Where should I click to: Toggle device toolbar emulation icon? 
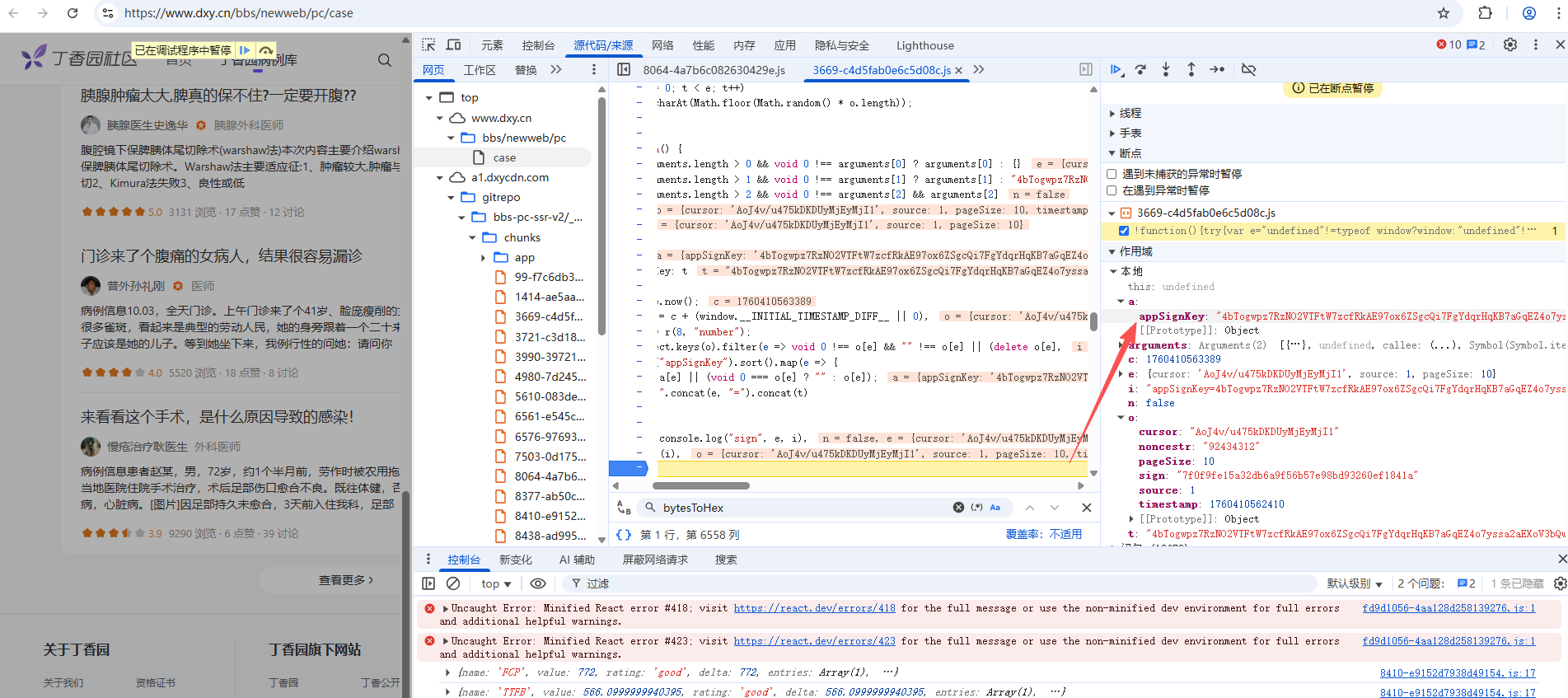(453, 45)
